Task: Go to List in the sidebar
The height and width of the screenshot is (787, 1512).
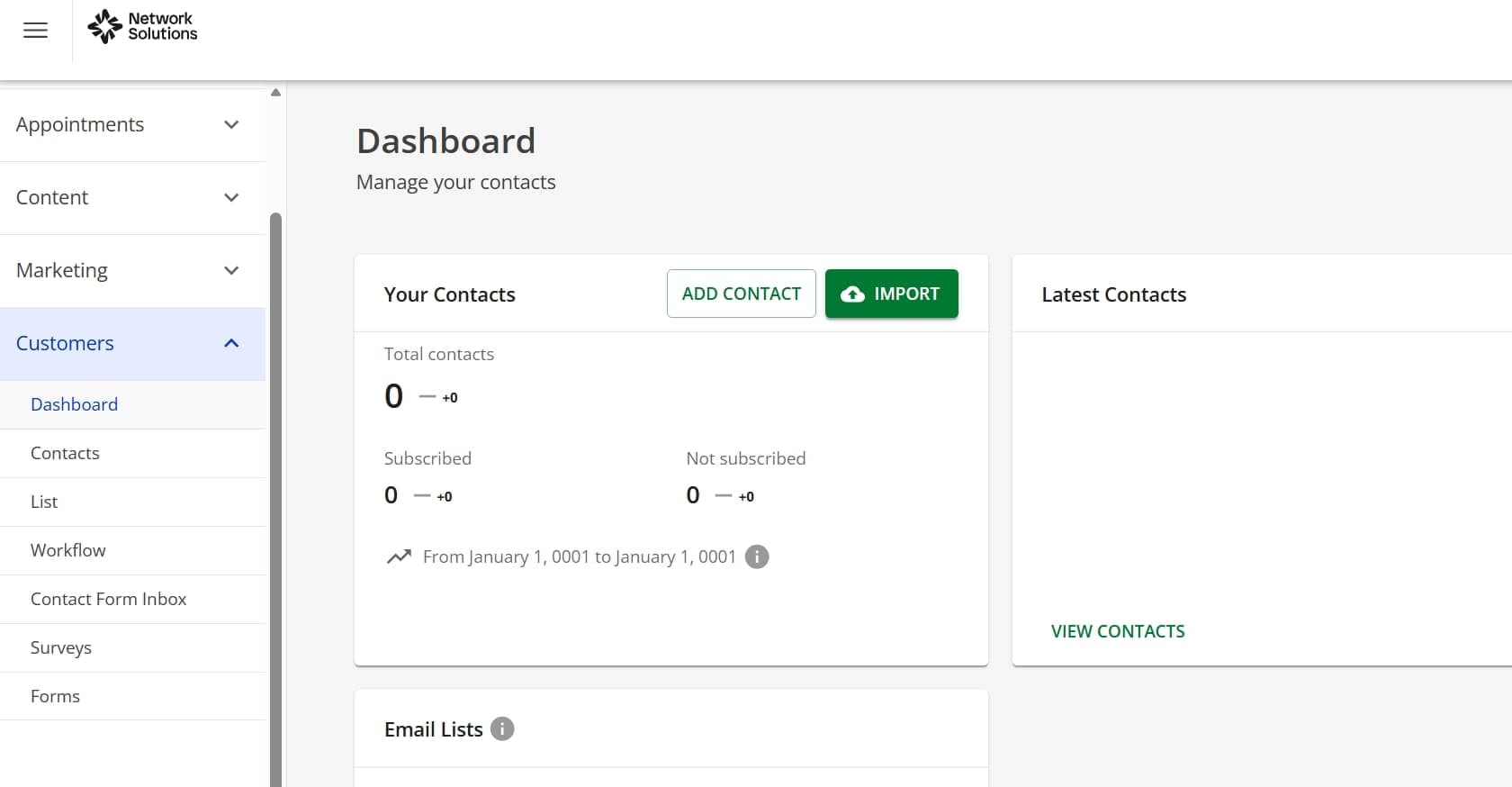Action: pos(133,502)
